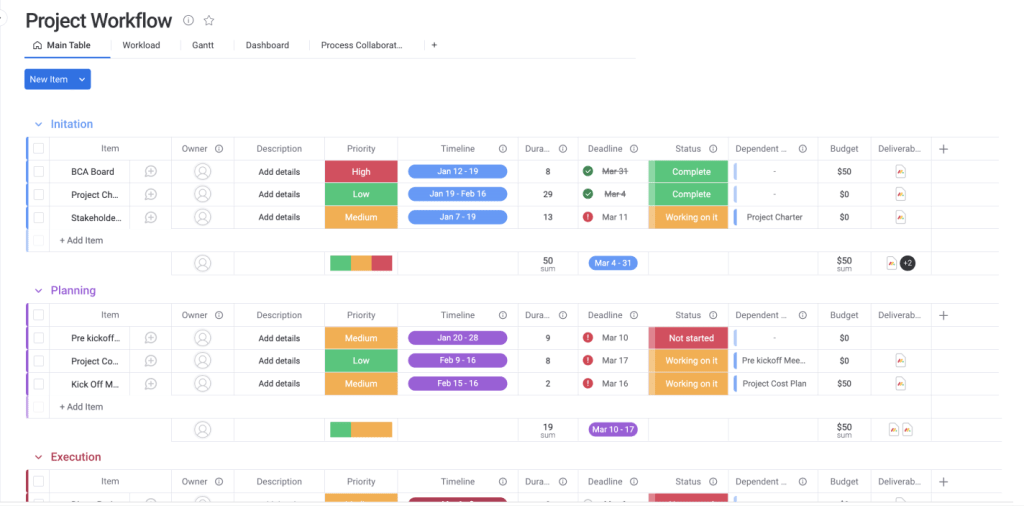The image size is (1024, 506).
Task: Open conversation bubble for Project Ch... item
Action: (x=150, y=195)
